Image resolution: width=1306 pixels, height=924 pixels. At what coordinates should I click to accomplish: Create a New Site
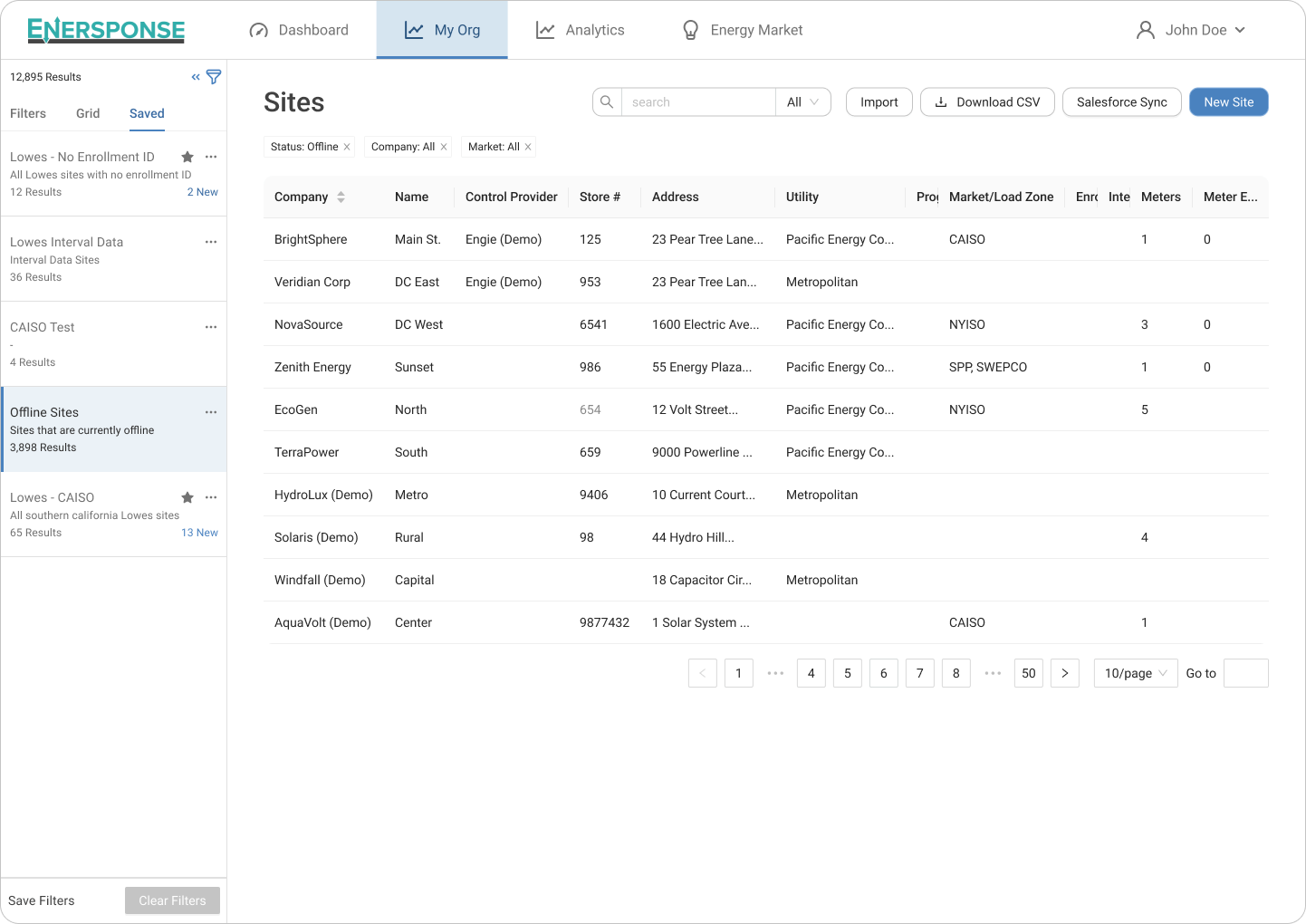(x=1228, y=101)
